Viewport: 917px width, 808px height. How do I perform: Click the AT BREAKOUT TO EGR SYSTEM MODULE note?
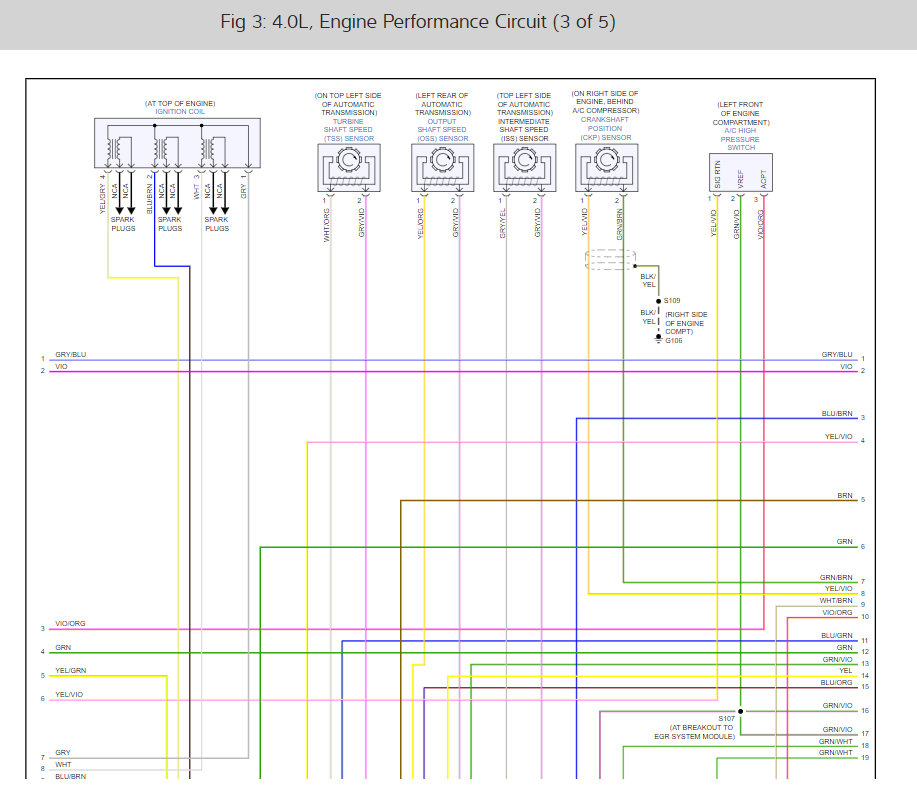tap(694, 732)
